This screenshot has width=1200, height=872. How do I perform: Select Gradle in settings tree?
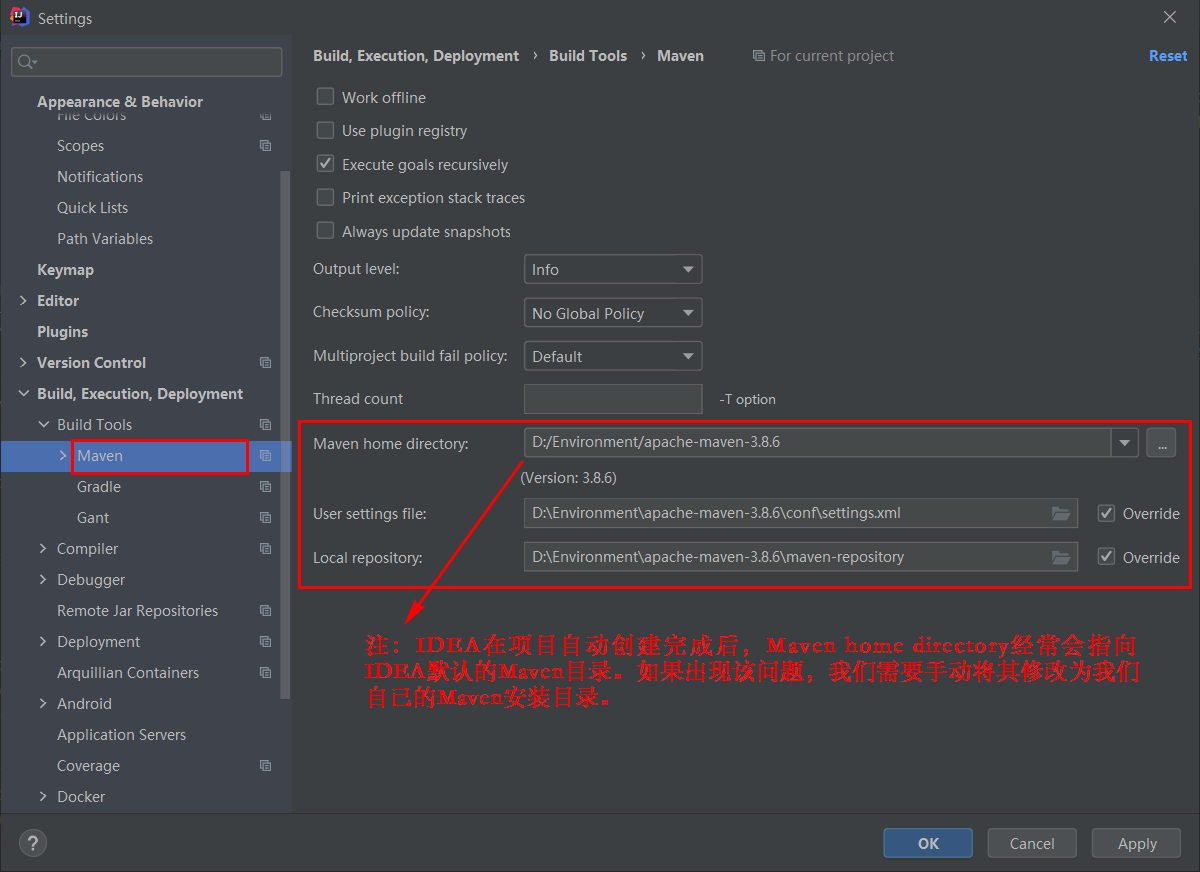click(x=99, y=487)
